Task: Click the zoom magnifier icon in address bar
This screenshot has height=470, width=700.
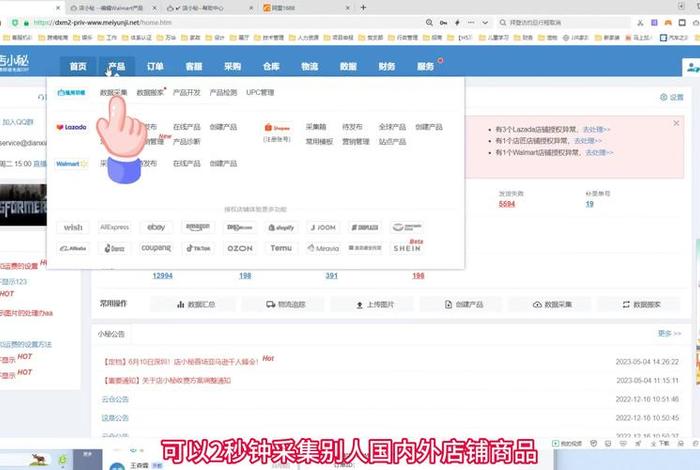Action: 429,22
